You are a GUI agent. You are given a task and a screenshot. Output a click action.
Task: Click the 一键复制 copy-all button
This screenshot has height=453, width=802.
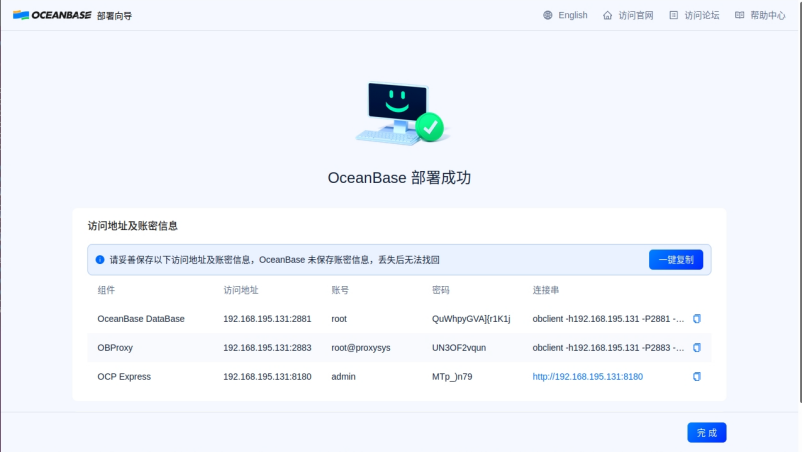point(676,260)
